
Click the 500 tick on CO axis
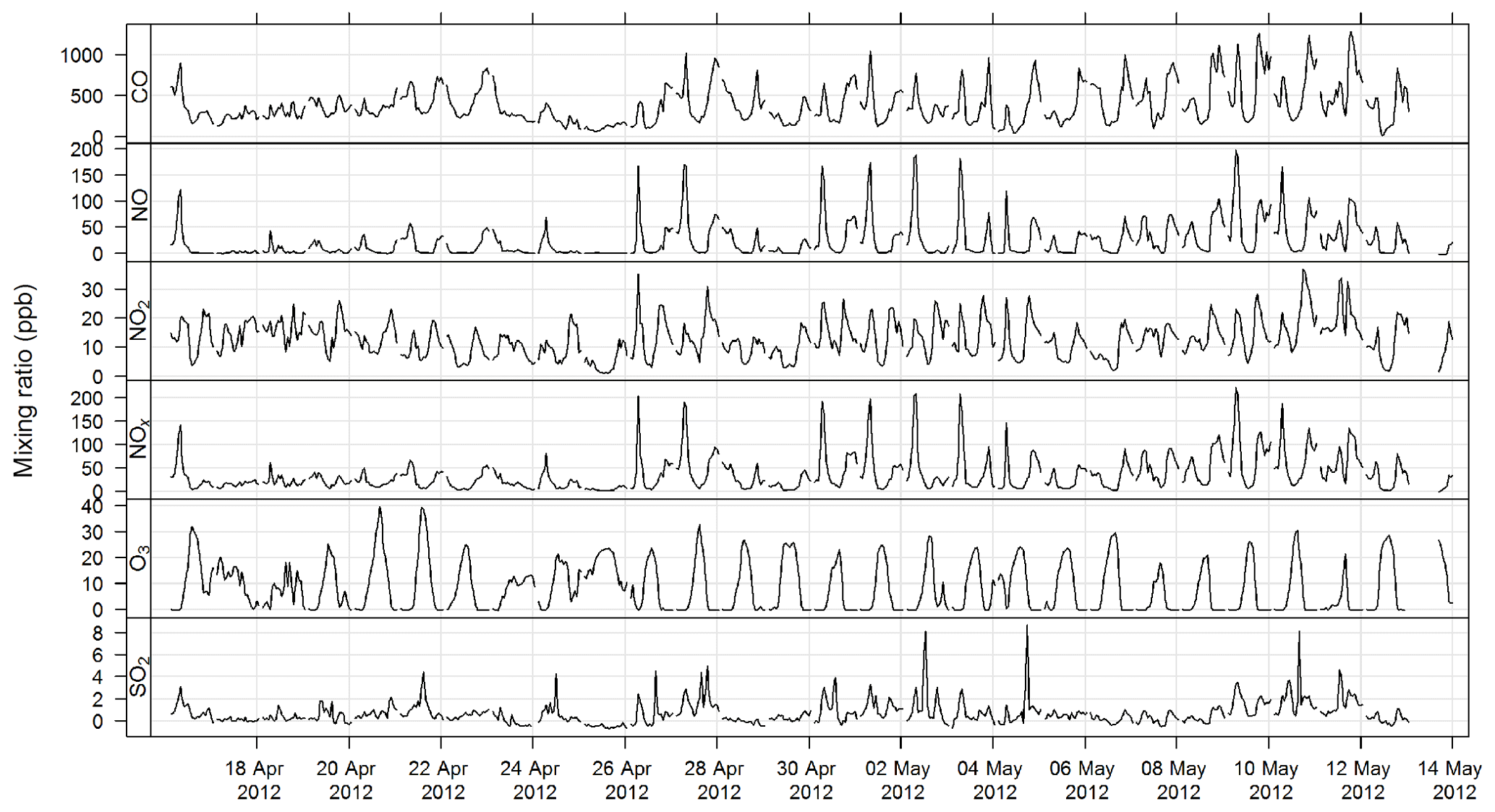pyautogui.click(x=87, y=96)
